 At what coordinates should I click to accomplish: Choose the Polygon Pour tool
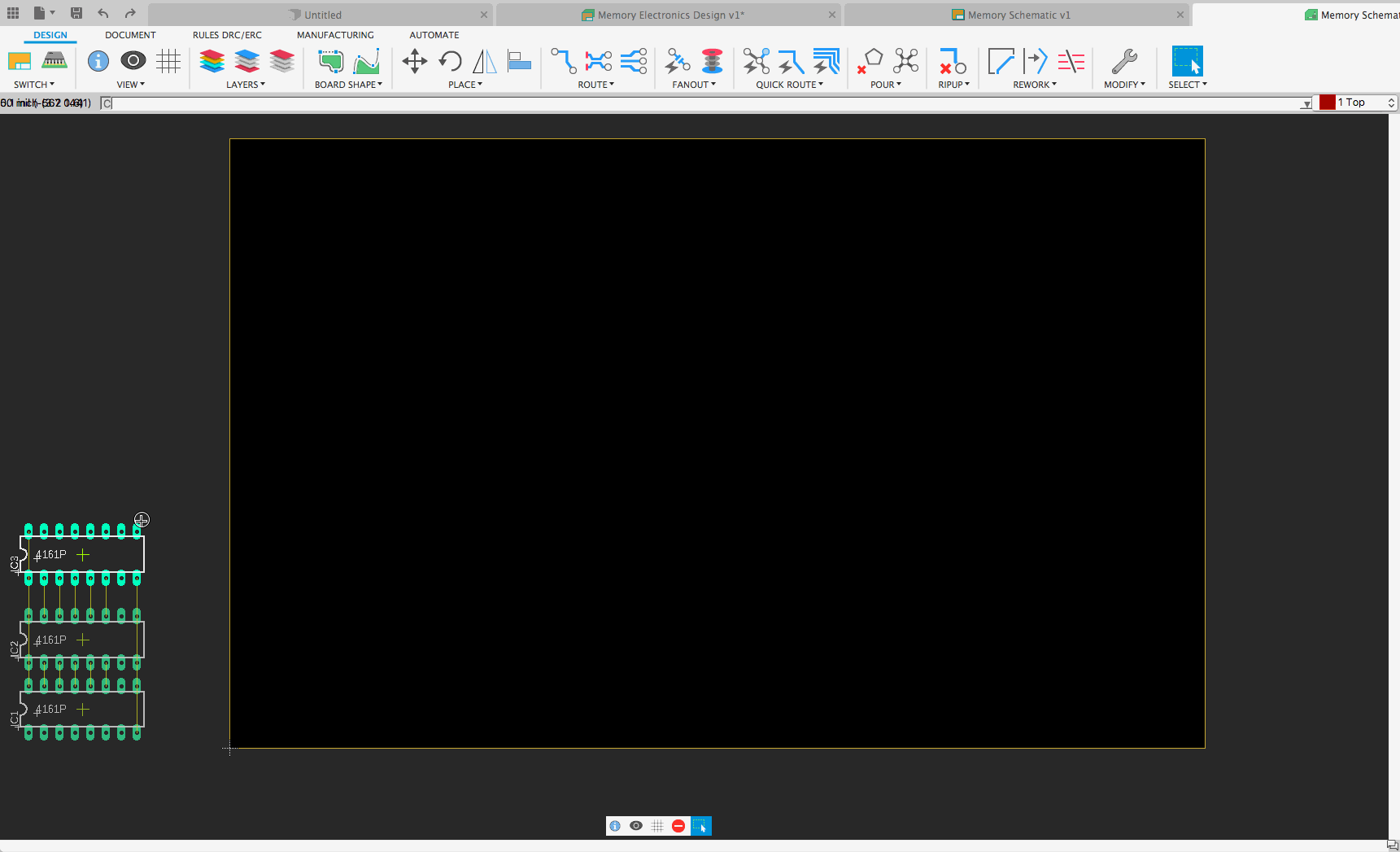click(x=870, y=61)
